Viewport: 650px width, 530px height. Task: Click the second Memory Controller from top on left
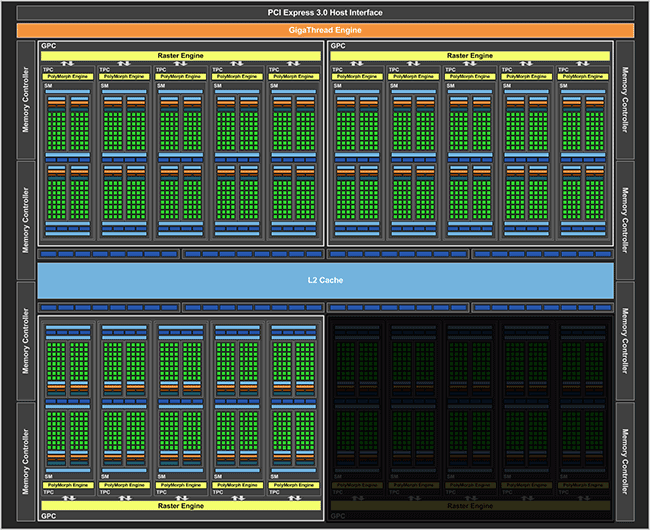pos(26,220)
